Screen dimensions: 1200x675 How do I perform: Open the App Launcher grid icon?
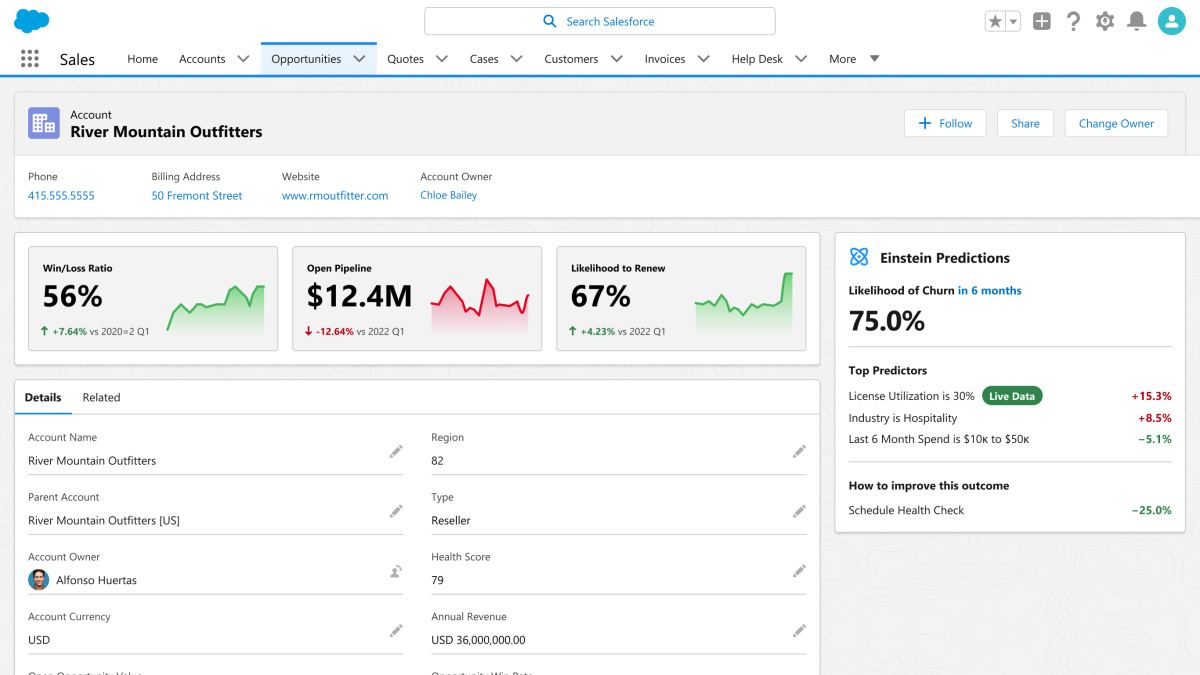30,59
